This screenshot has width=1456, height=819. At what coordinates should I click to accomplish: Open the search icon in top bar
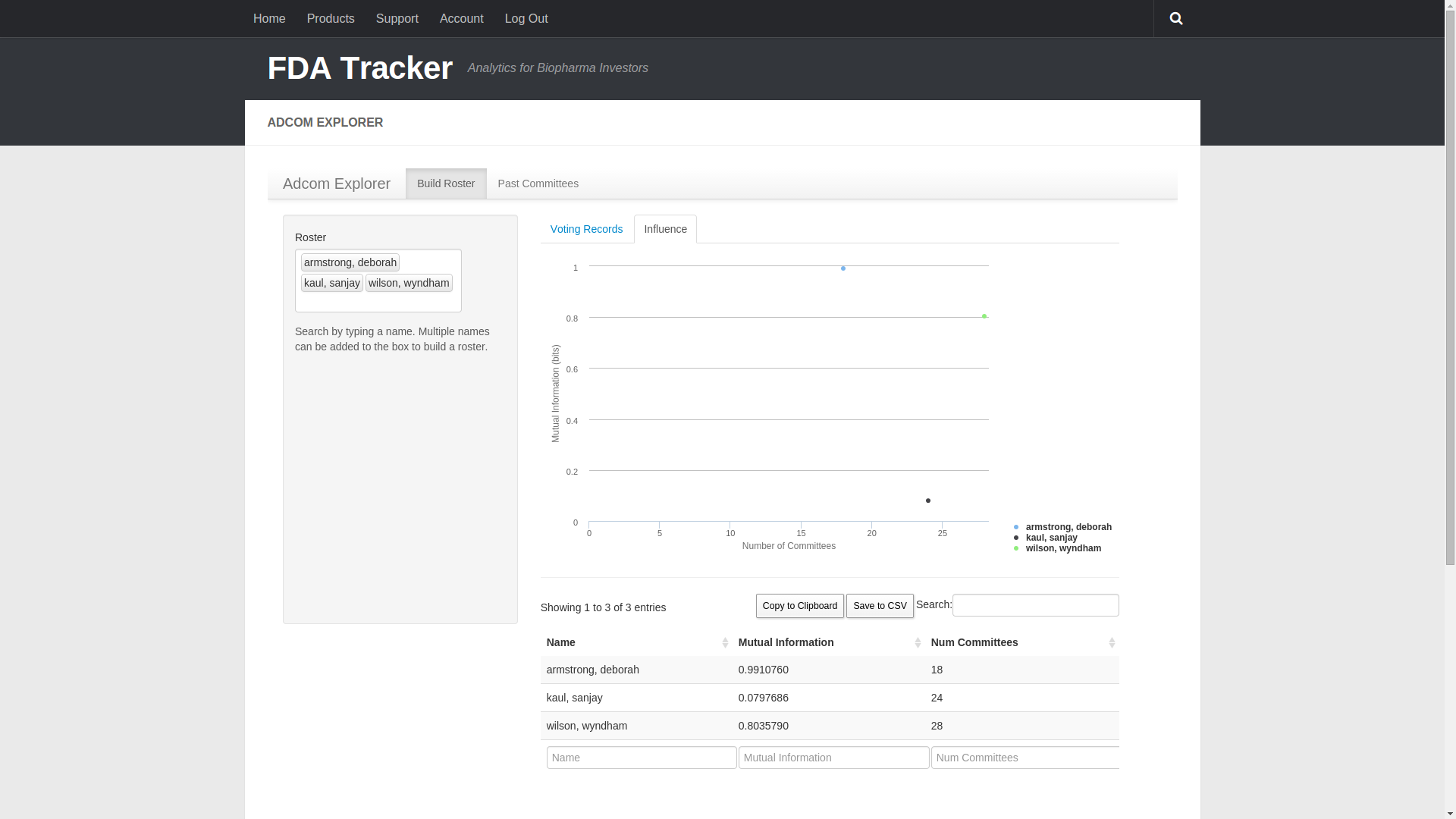point(1176,18)
